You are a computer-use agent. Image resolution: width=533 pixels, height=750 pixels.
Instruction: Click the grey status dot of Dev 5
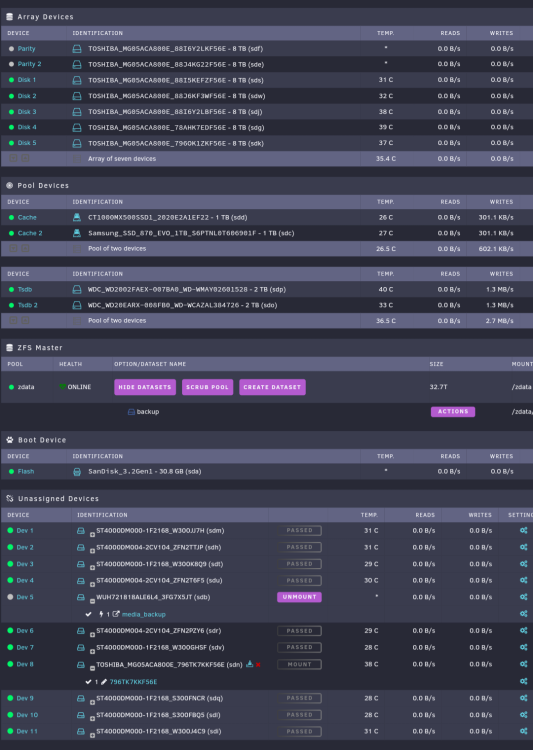pyautogui.click(x=10, y=597)
